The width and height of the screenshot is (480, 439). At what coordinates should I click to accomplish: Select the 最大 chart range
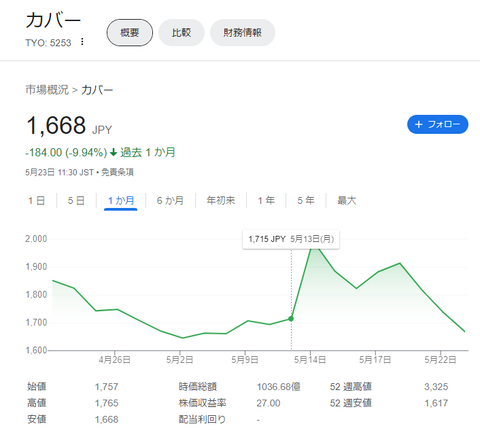click(347, 200)
